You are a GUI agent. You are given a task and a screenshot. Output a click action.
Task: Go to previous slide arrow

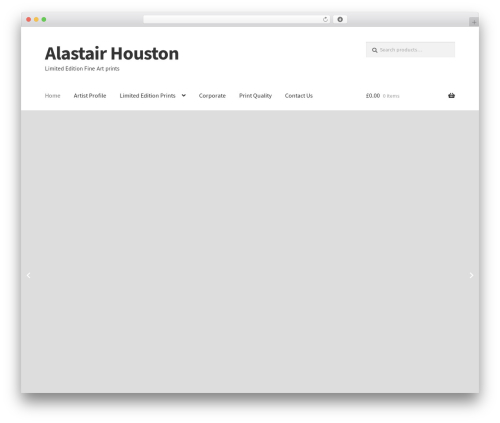29,275
